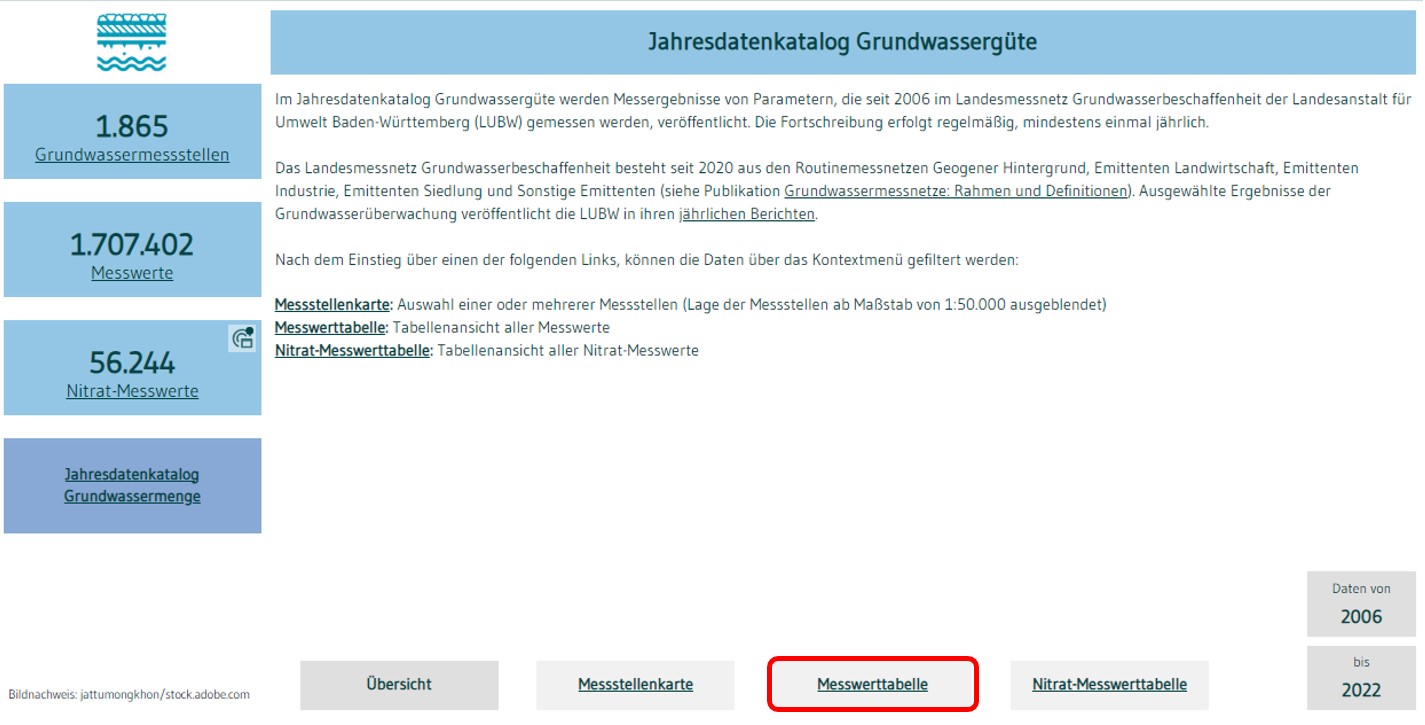
Task: Click the bis 2022 box
Action: tap(1361, 677)
